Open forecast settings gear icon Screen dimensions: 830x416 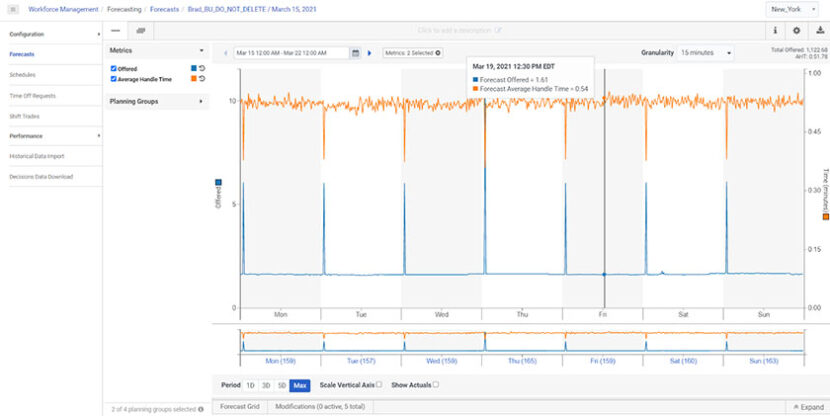point(796,31)
